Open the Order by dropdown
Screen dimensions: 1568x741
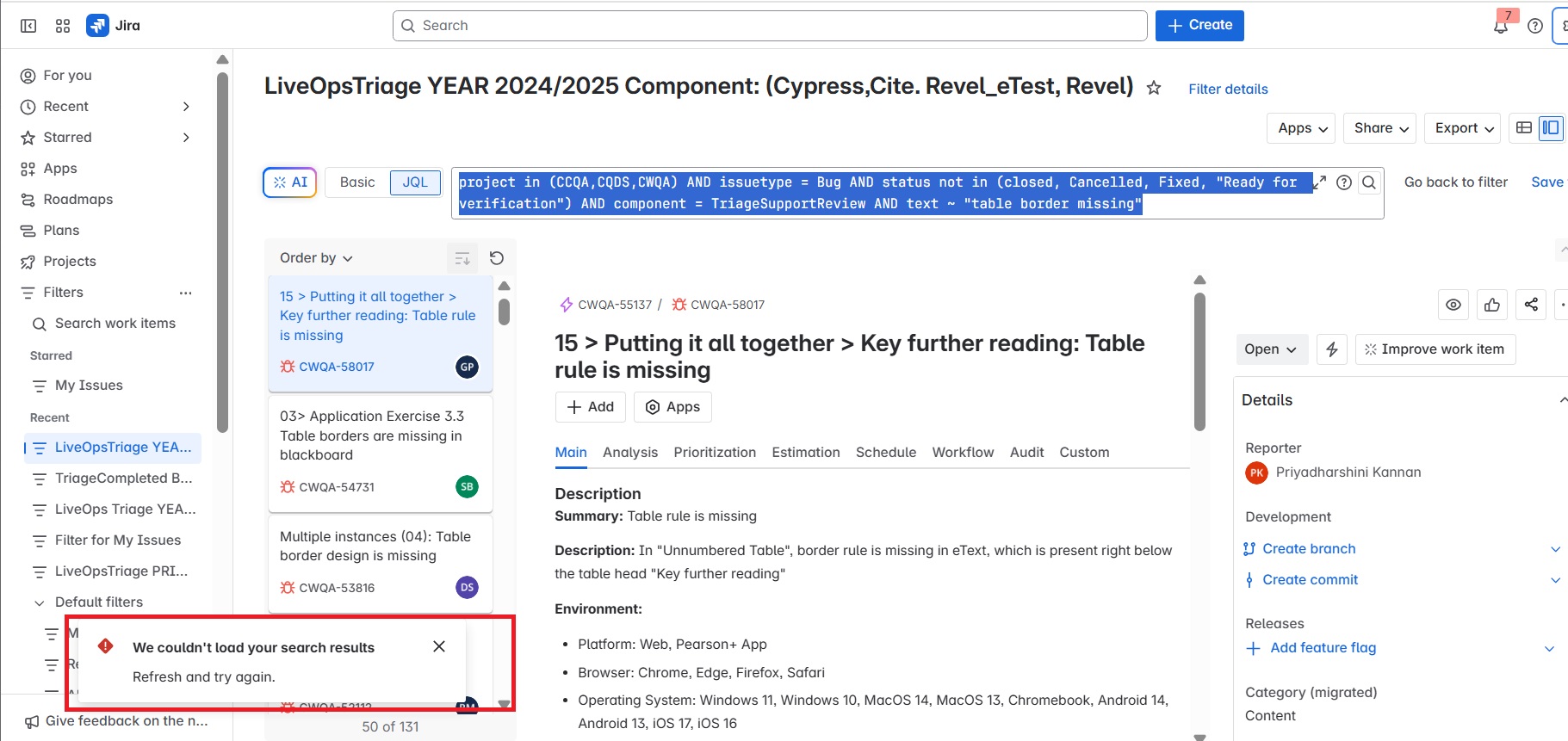tap(316, 257)
